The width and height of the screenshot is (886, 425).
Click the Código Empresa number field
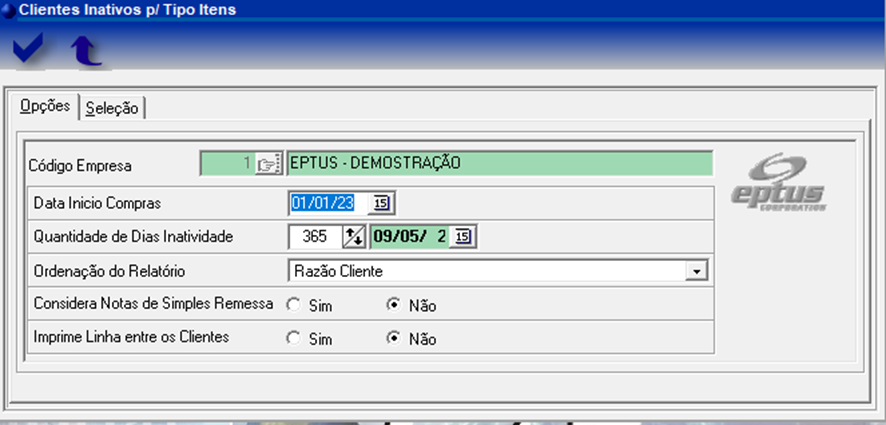pos(226,164)
